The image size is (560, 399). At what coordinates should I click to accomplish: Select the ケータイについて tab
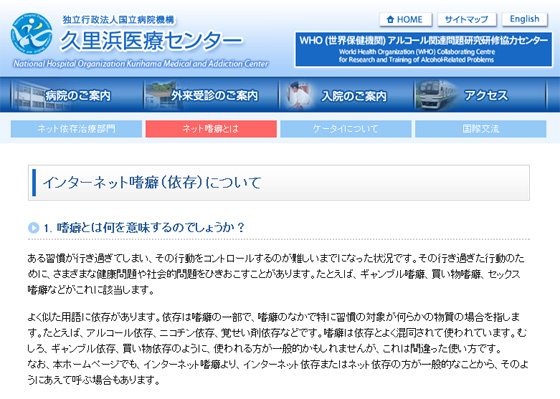pos(345,129)
